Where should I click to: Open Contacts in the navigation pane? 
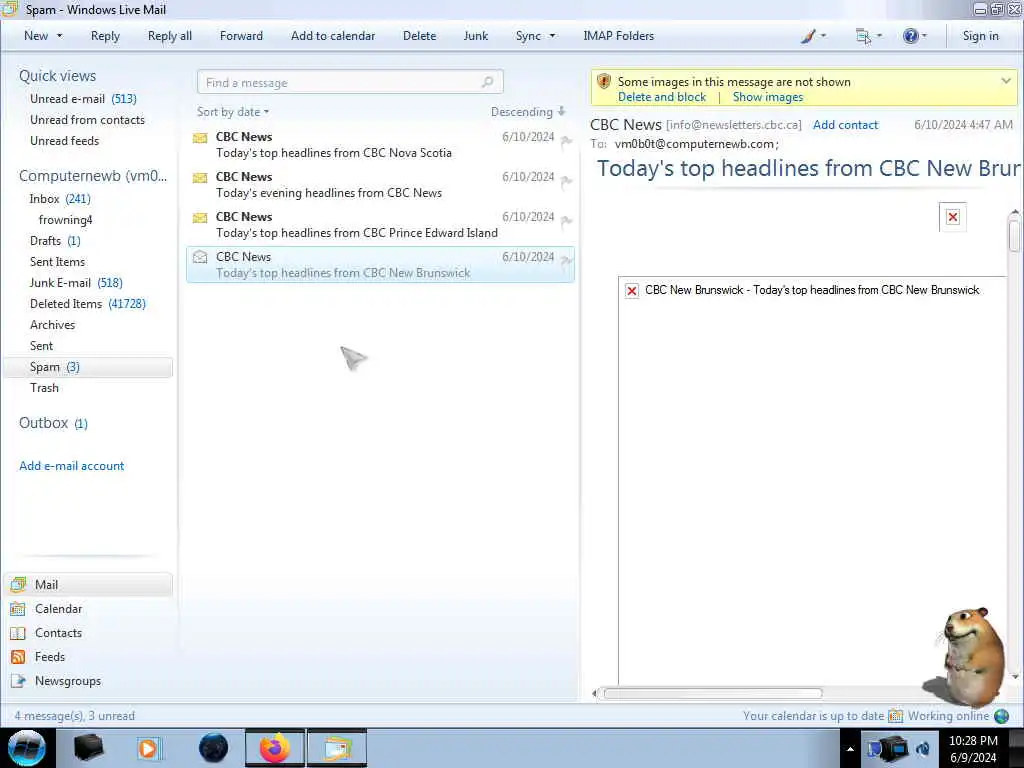click(x=58, y=633)
